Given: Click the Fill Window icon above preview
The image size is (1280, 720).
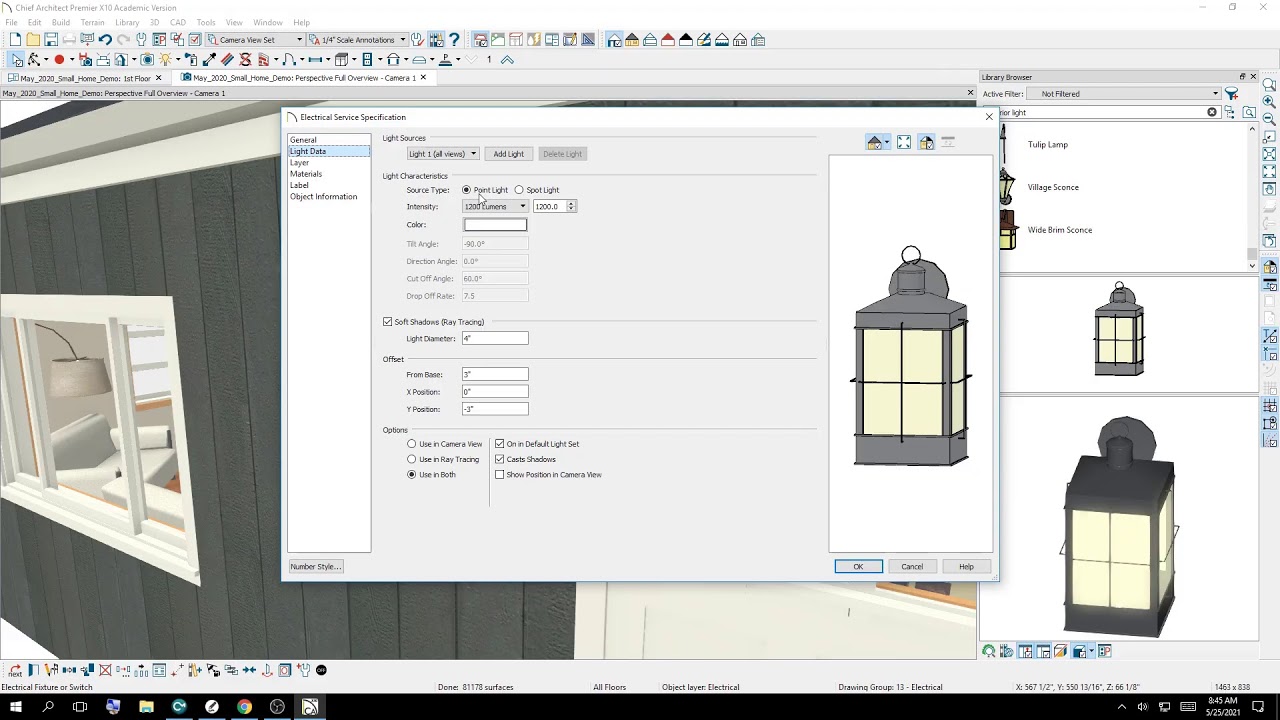Looking at the screenshot, I should click(x=904, y=143).
